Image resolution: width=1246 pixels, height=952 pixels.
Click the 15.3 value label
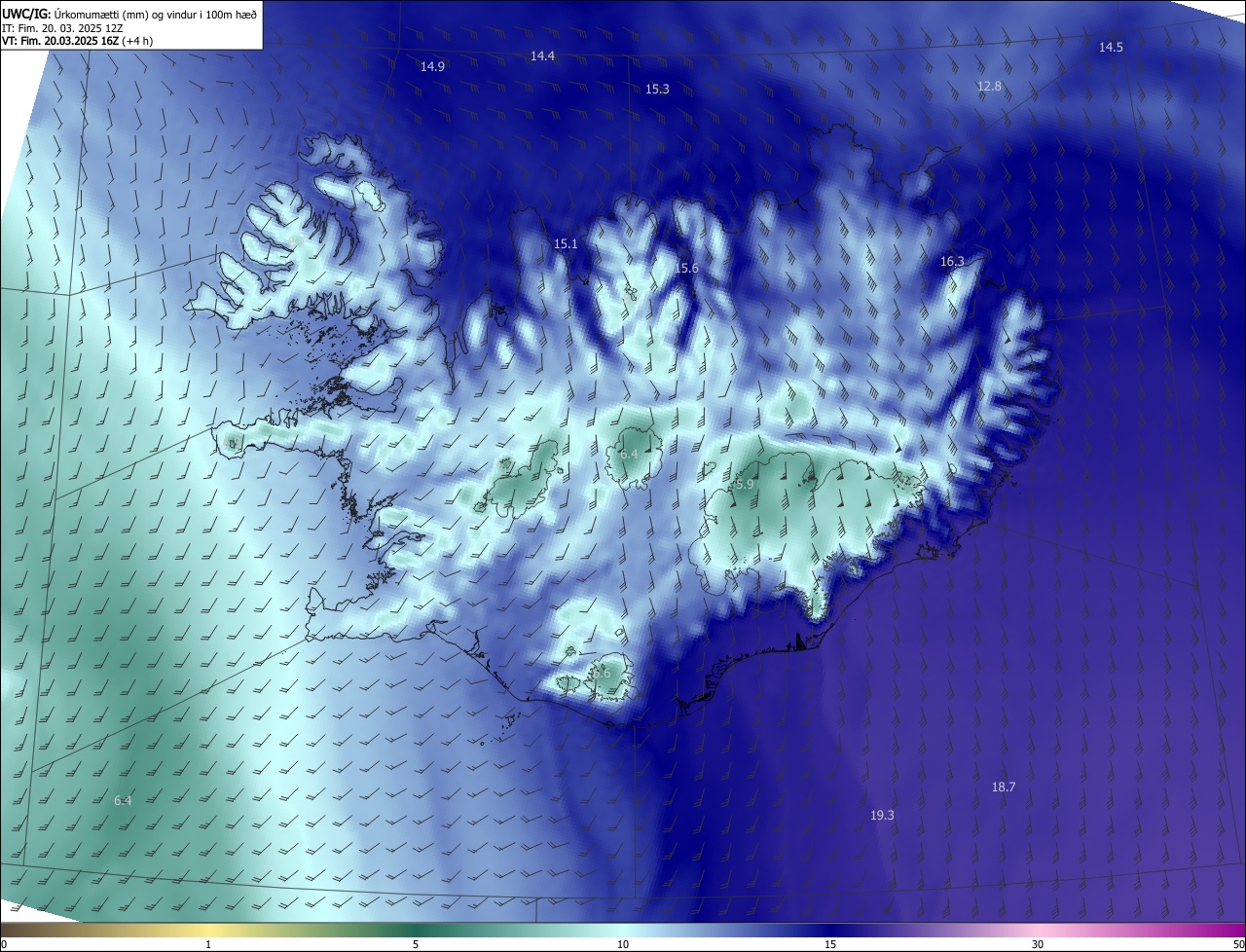[657, 90]
